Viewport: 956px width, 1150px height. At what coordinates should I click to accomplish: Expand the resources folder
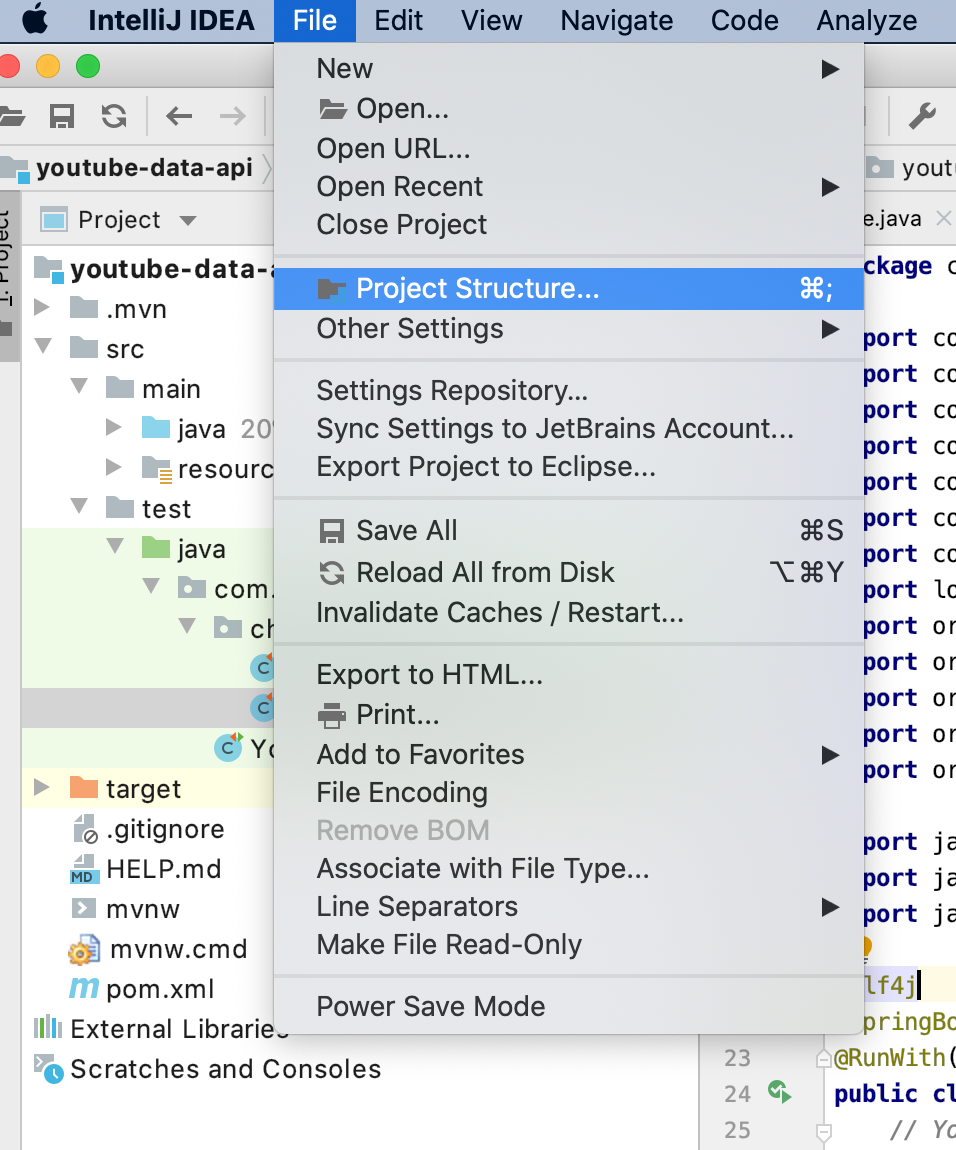click(x=113, y=467)
